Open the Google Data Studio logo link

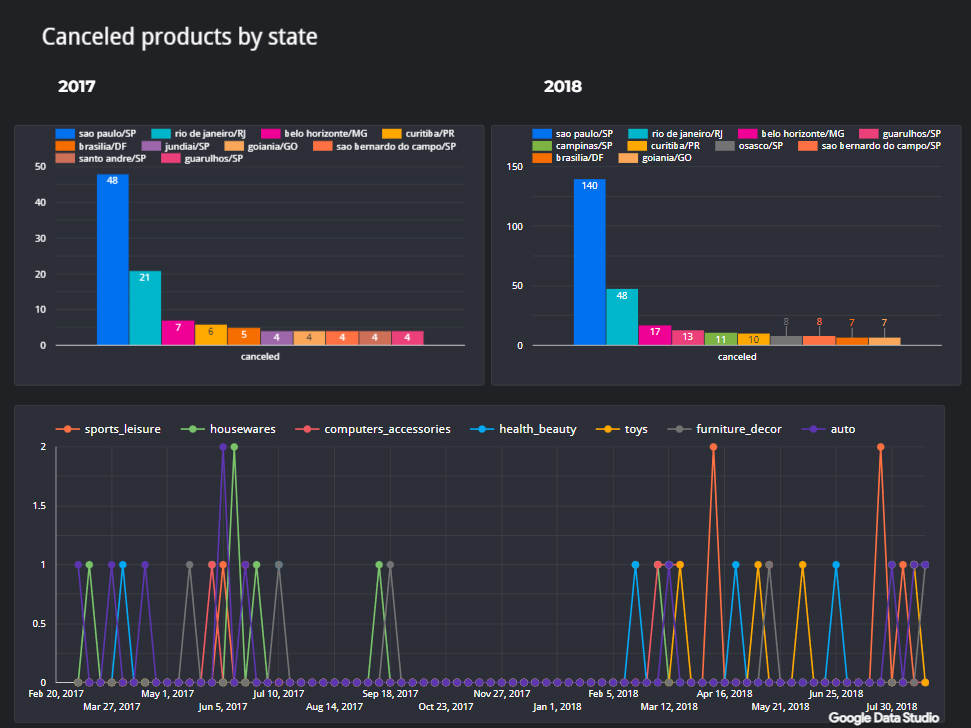point(883,717)
